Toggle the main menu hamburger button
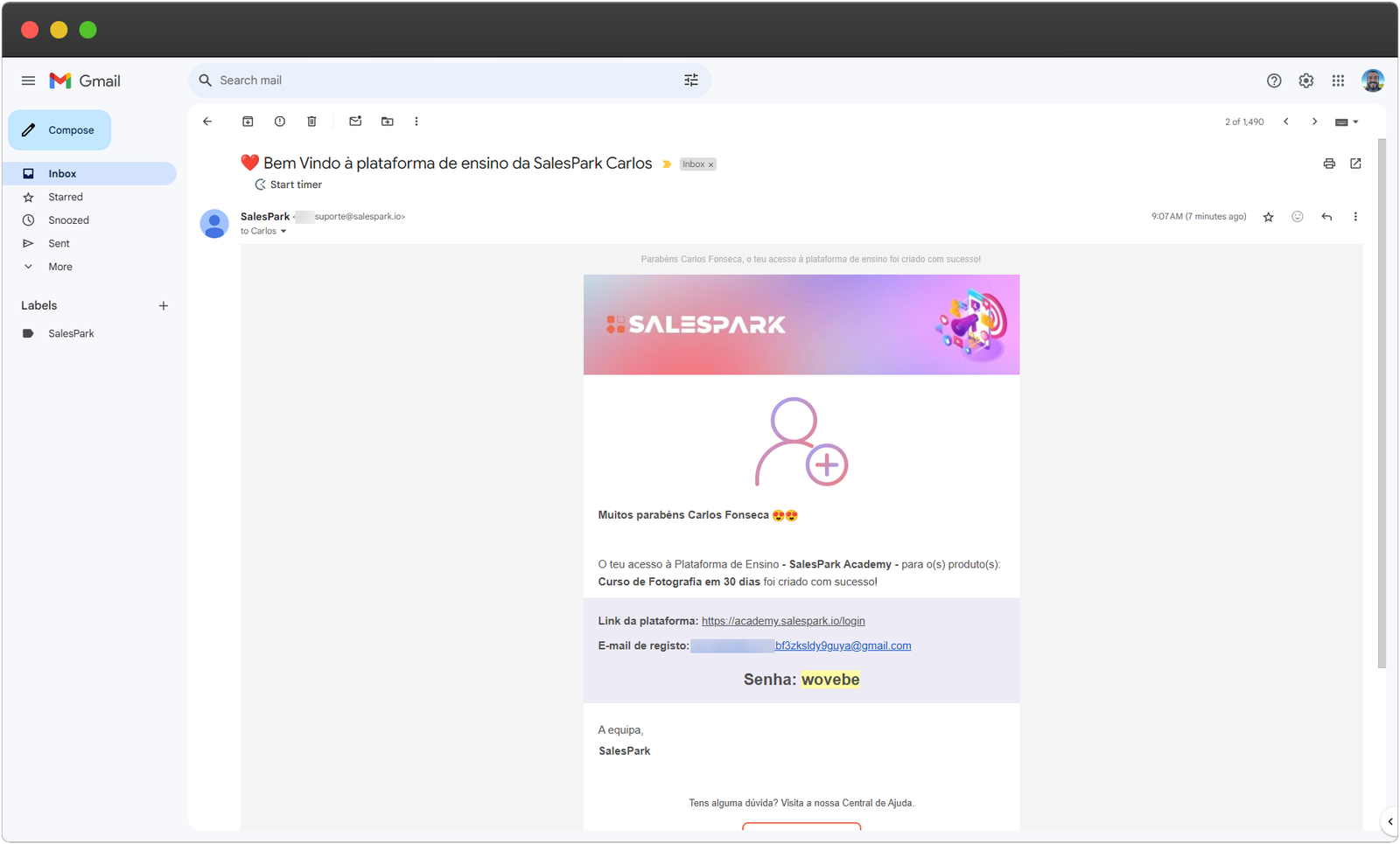The width and height of the screenshot is (1400, 844). coord(28,80)
